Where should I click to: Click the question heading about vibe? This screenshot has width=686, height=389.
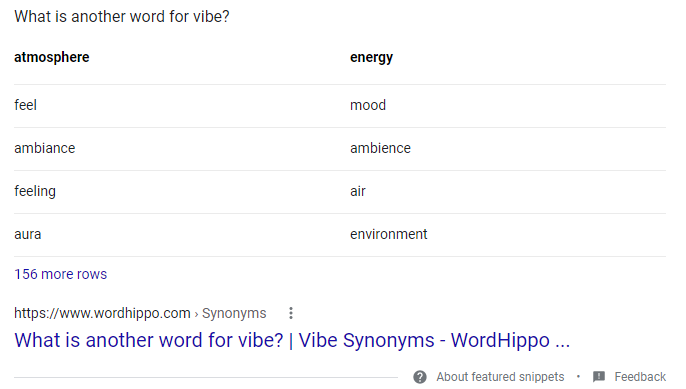(122, 17)
